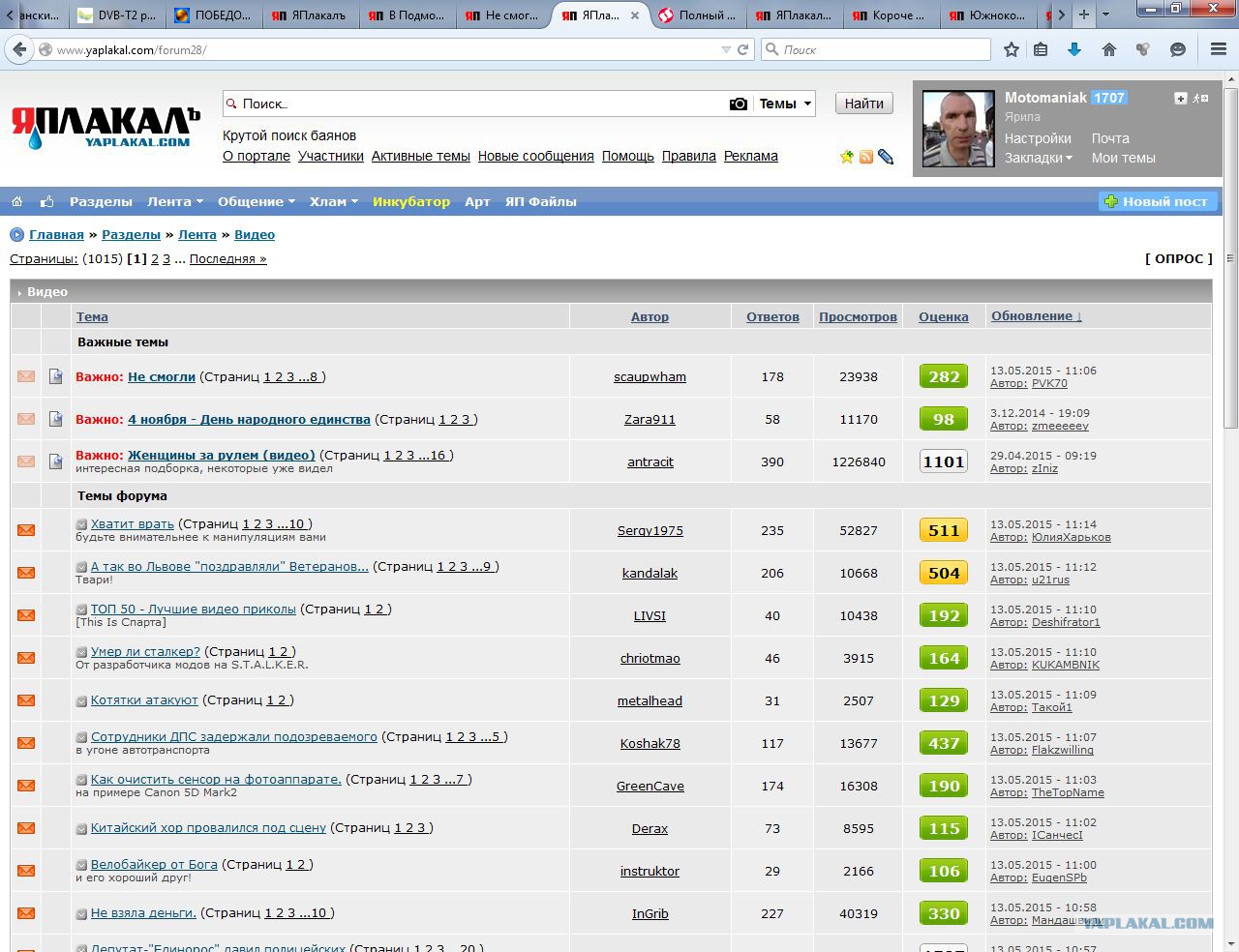The image size is (1239, 952).
Task: Open the Закладки dropdown in profile panel
Action: pyautogui.click(x=1039, y=158)
